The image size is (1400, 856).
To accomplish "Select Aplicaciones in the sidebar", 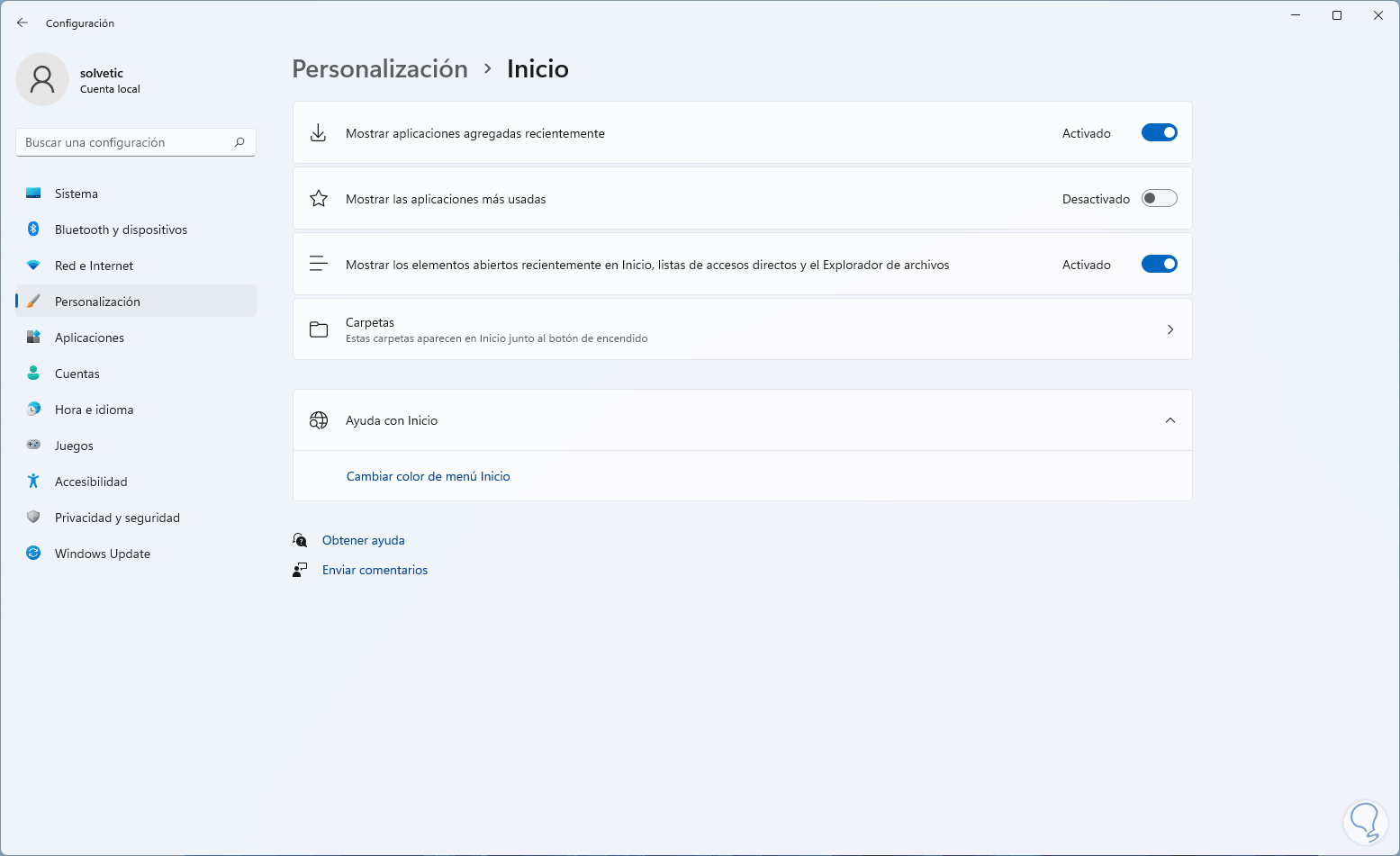I will [x=89, y=338].
